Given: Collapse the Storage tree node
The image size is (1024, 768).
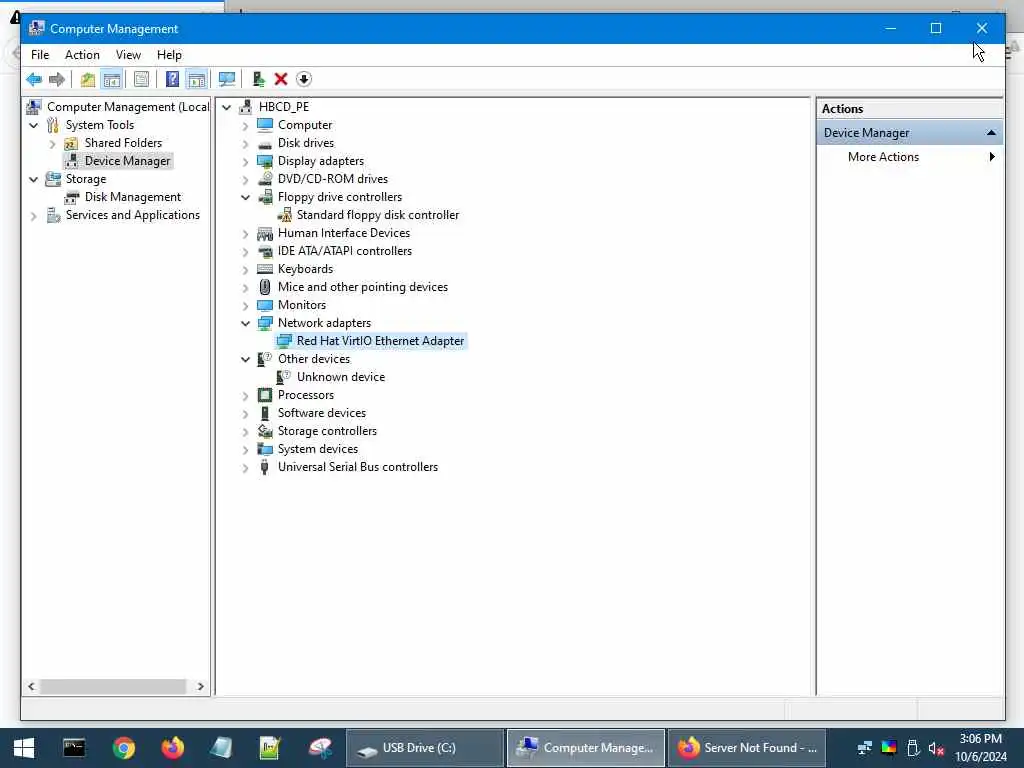Looking at the screenshot, I should tap(34, 179).
